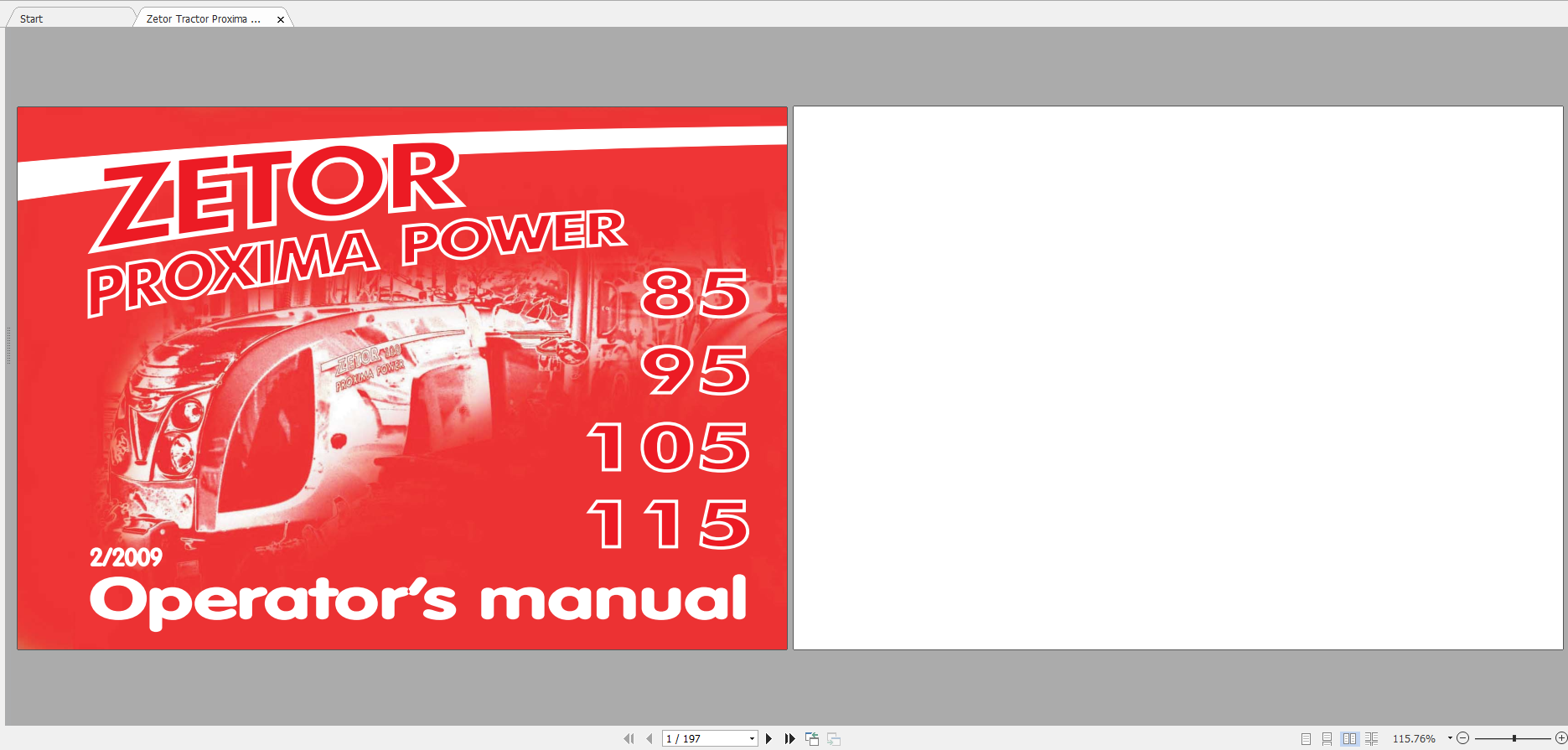The image size is (1568, 750).
Task: Go to next page arrow
Action: click(x=768, y=738)
